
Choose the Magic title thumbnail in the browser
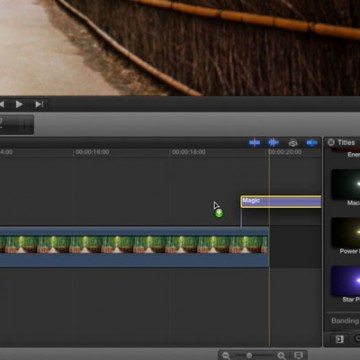click(x=346, y=184)
